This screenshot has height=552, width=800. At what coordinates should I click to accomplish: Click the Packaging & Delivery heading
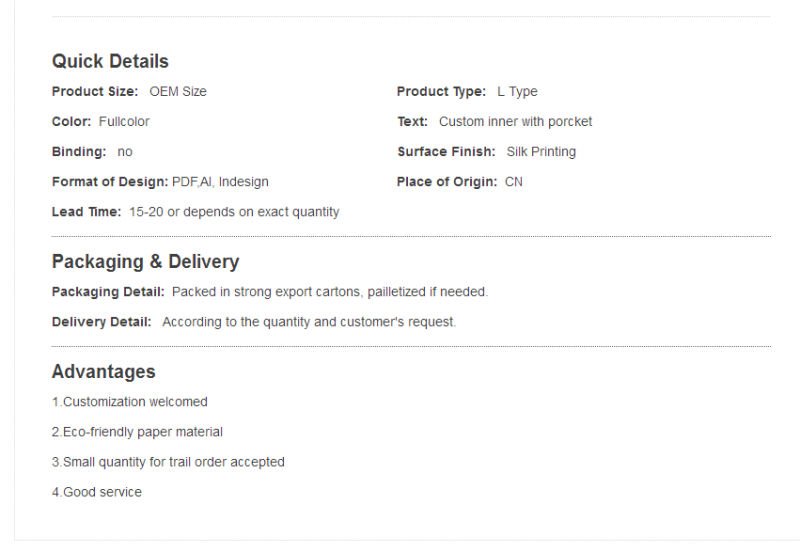(x=145, y=261)
